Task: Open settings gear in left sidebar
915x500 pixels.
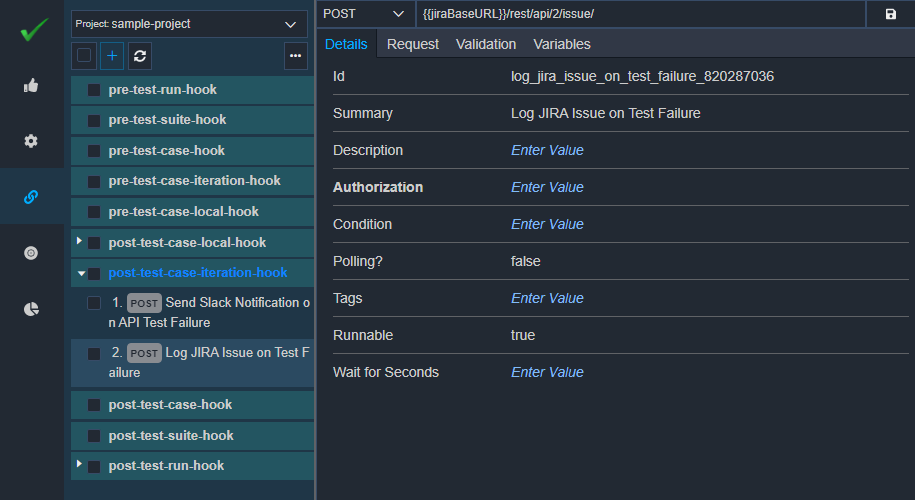Action: [31, 141]
